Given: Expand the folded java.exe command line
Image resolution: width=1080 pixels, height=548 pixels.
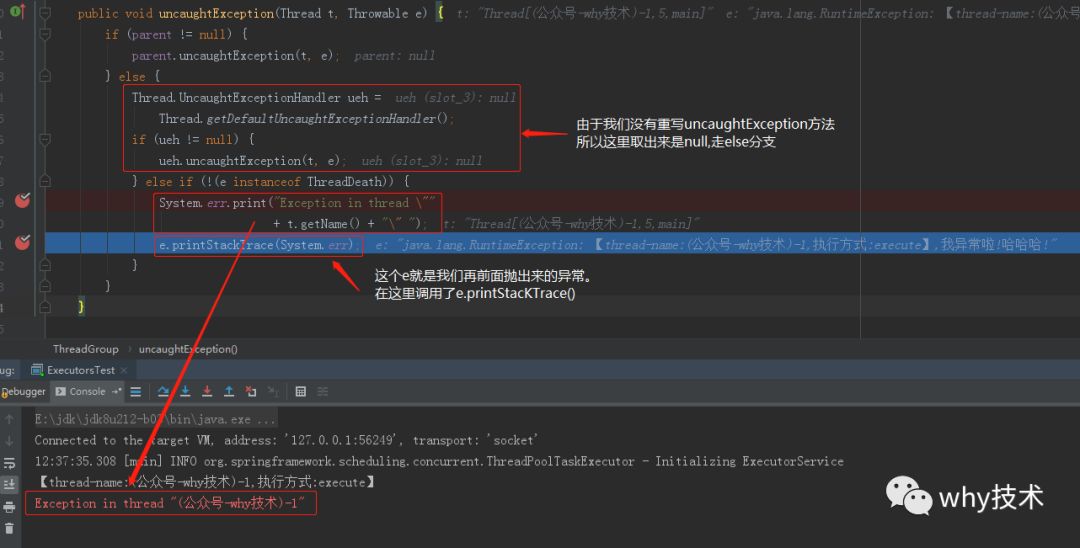Looking at the screenshot, I should [x=265, y=419].
